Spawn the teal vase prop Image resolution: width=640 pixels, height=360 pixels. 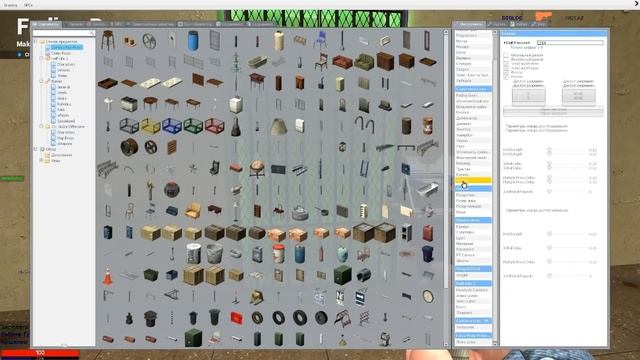click(342, 254)
